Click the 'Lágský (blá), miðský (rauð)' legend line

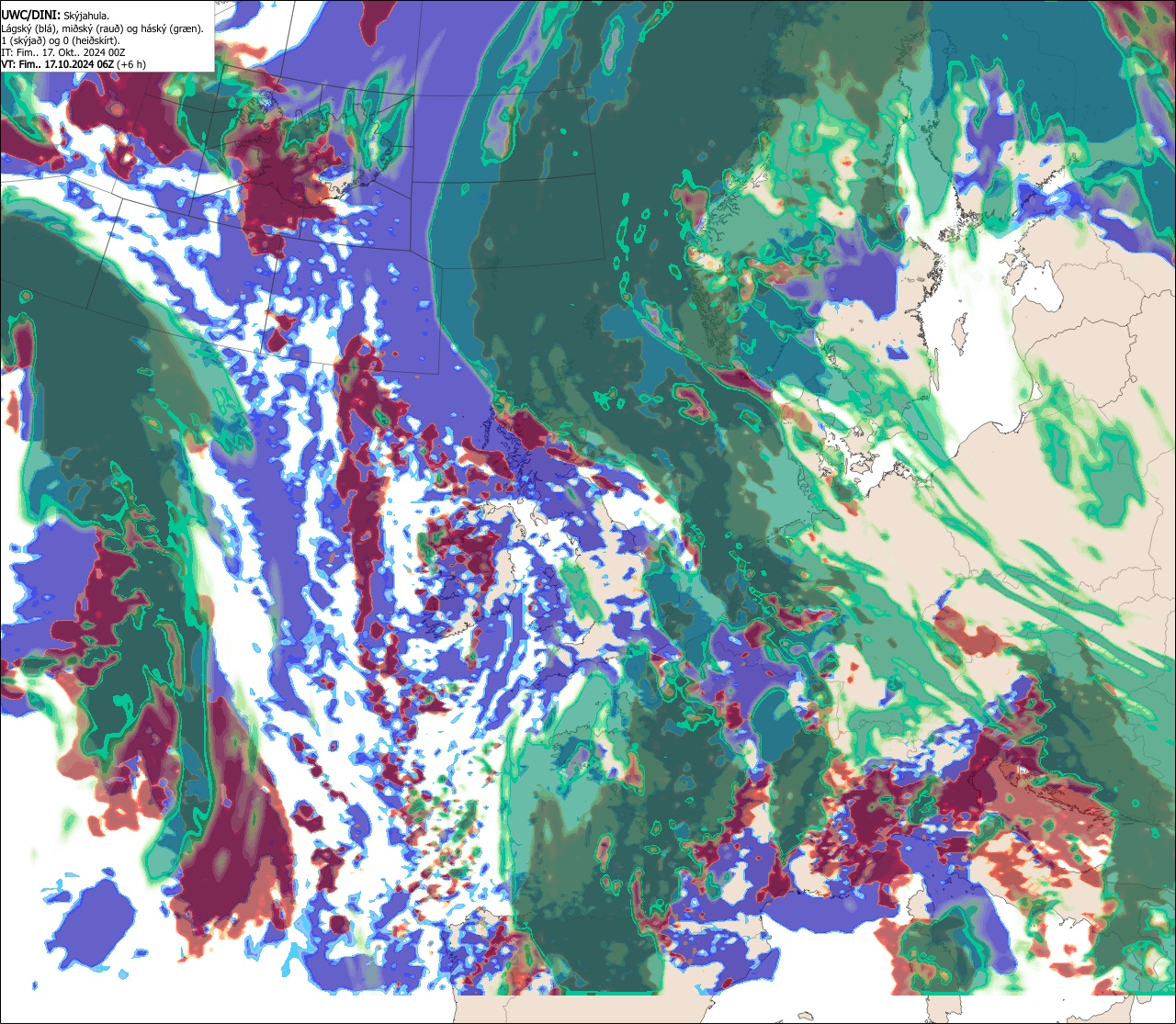pos(103,28)
